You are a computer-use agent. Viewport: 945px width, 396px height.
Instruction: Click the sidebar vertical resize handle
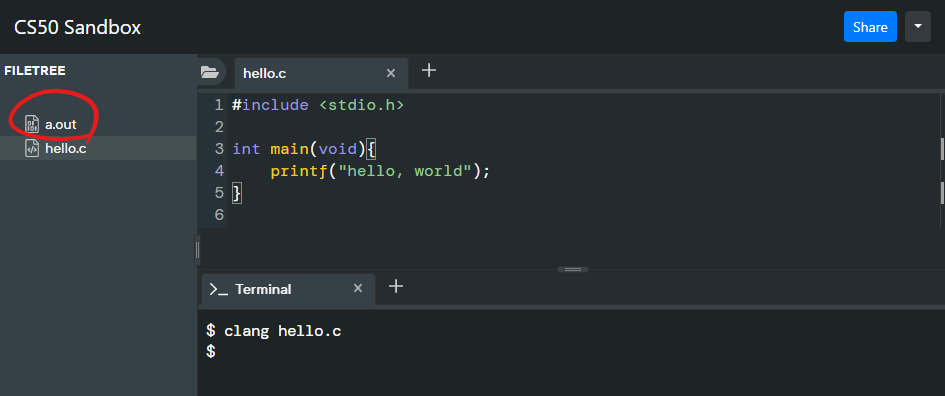click(197, 250)
